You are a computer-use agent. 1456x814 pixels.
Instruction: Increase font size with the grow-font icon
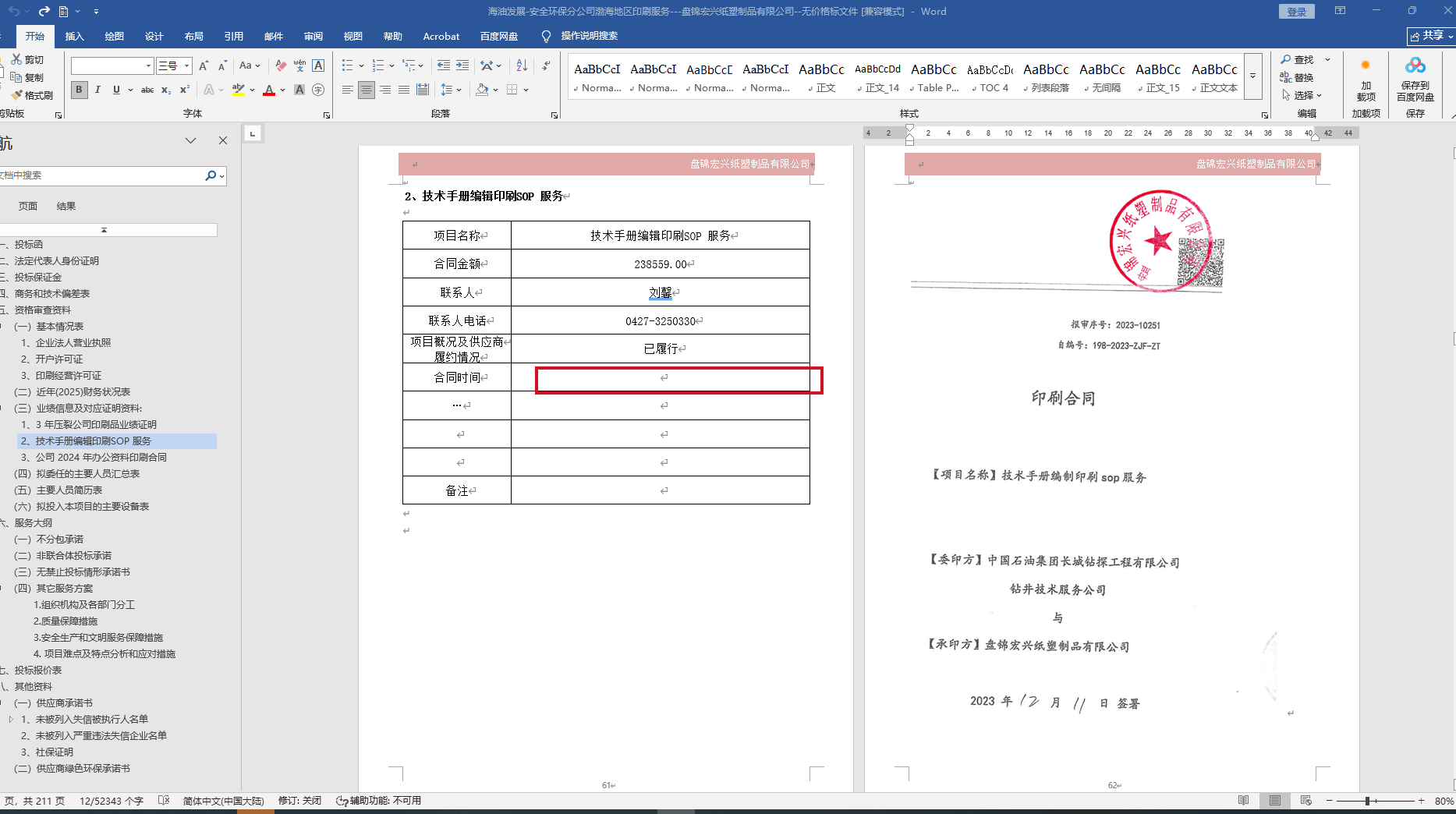[204, 65]
